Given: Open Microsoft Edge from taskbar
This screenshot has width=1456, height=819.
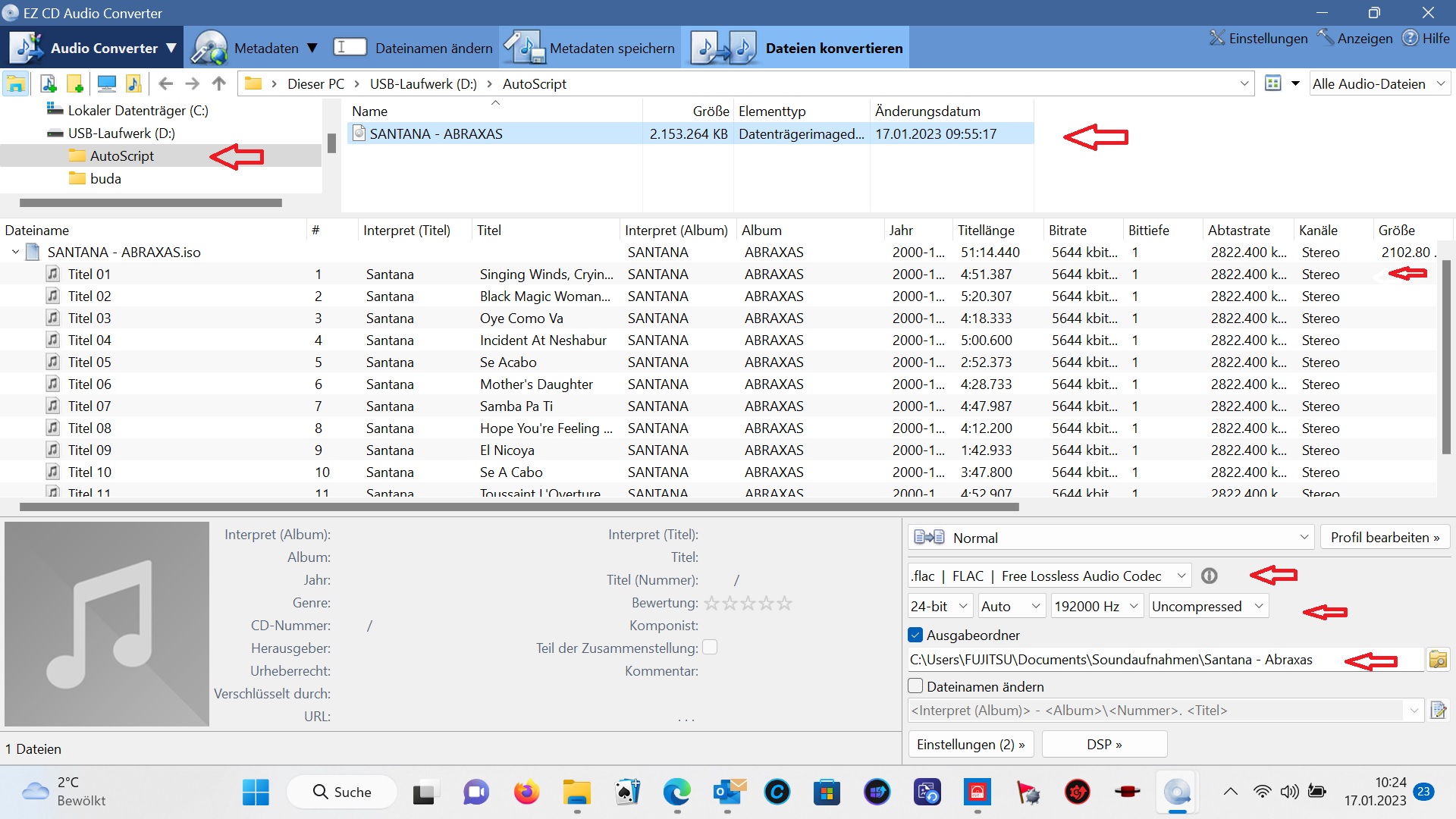Looking at the screenshot, I should coord(676,792).
